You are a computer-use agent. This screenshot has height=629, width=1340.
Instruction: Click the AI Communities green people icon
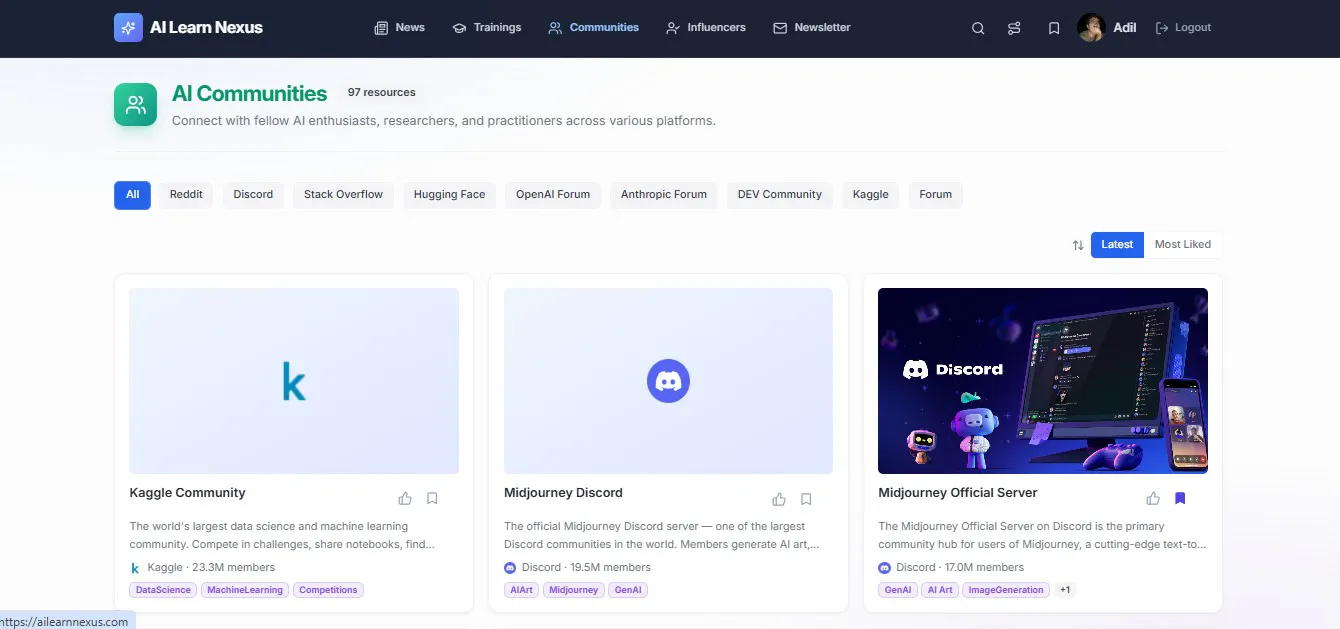(x=135, y=104)
